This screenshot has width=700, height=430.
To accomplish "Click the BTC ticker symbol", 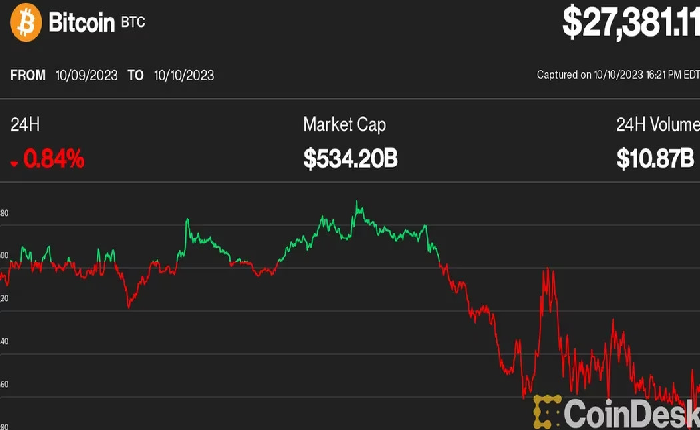I will tap(133, 22).
